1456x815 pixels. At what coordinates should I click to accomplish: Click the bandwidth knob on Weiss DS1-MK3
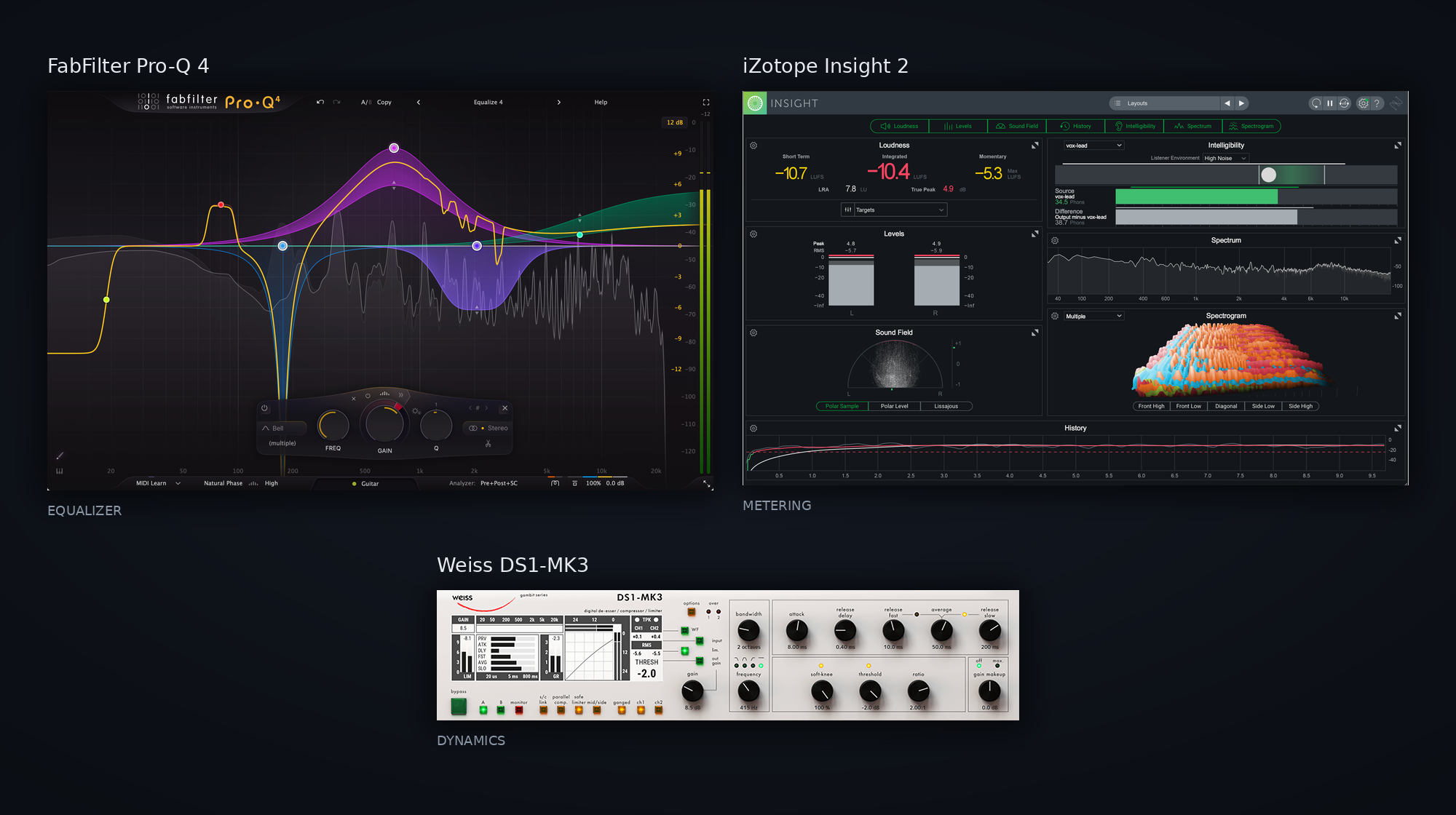748,630
